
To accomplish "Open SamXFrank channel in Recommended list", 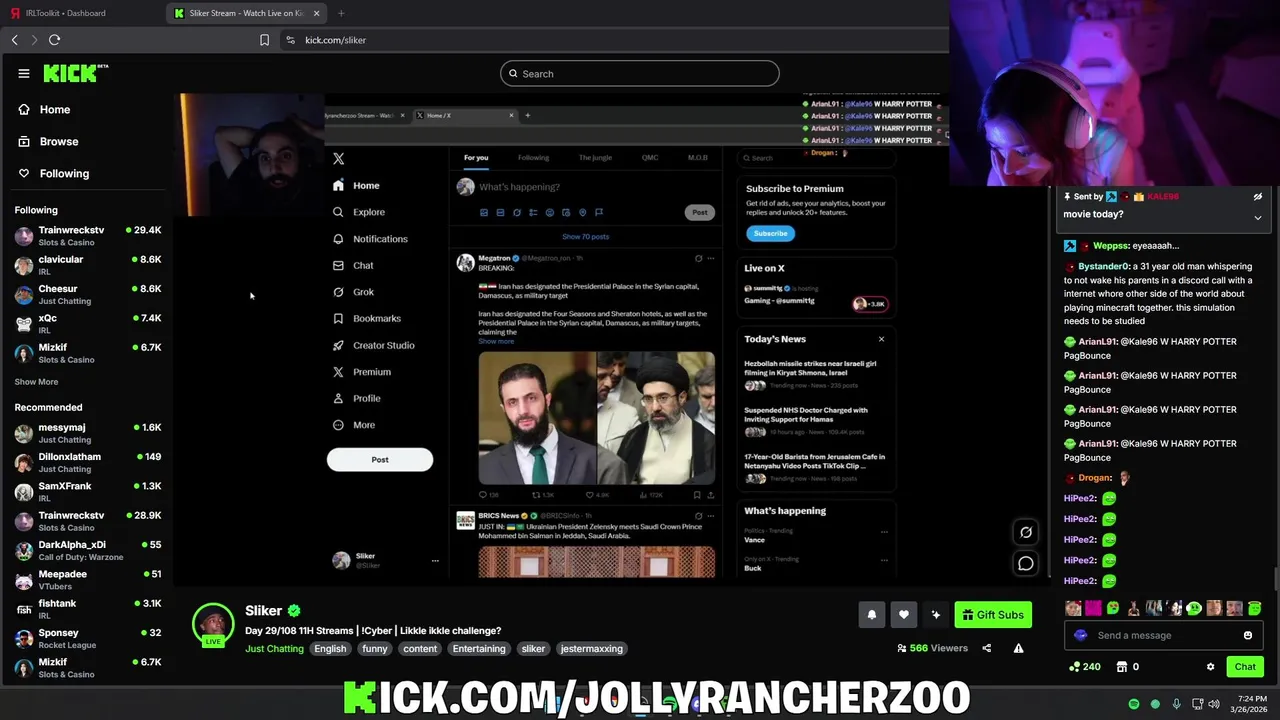I will [88, 491].
